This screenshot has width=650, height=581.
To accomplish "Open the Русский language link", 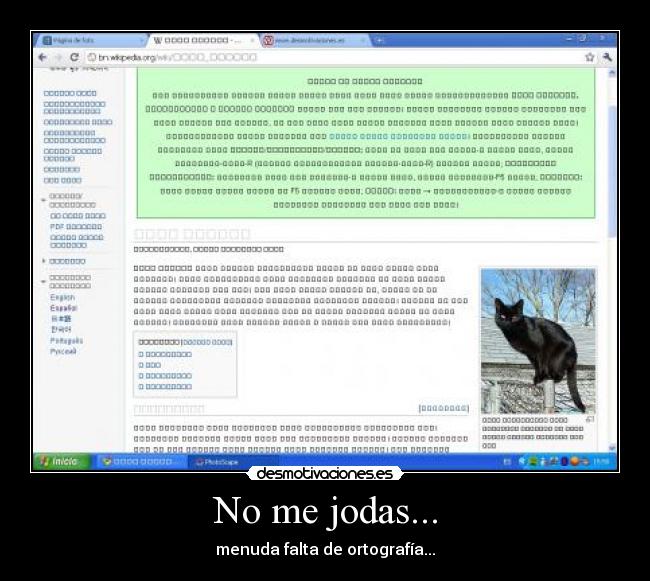I will (63, 351).
